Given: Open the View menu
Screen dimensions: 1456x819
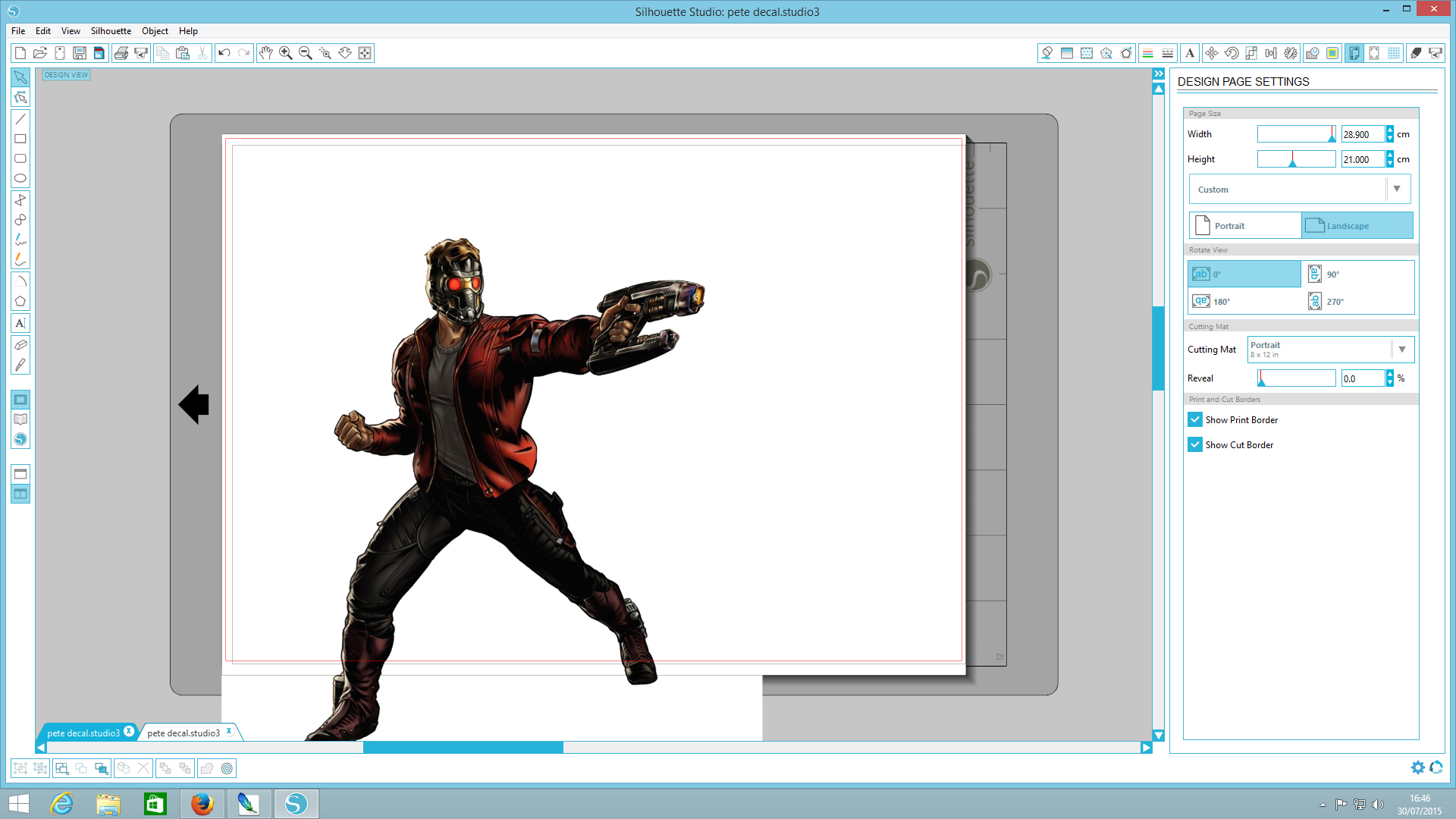Looking at the screenshot, I should click(71, 31).
